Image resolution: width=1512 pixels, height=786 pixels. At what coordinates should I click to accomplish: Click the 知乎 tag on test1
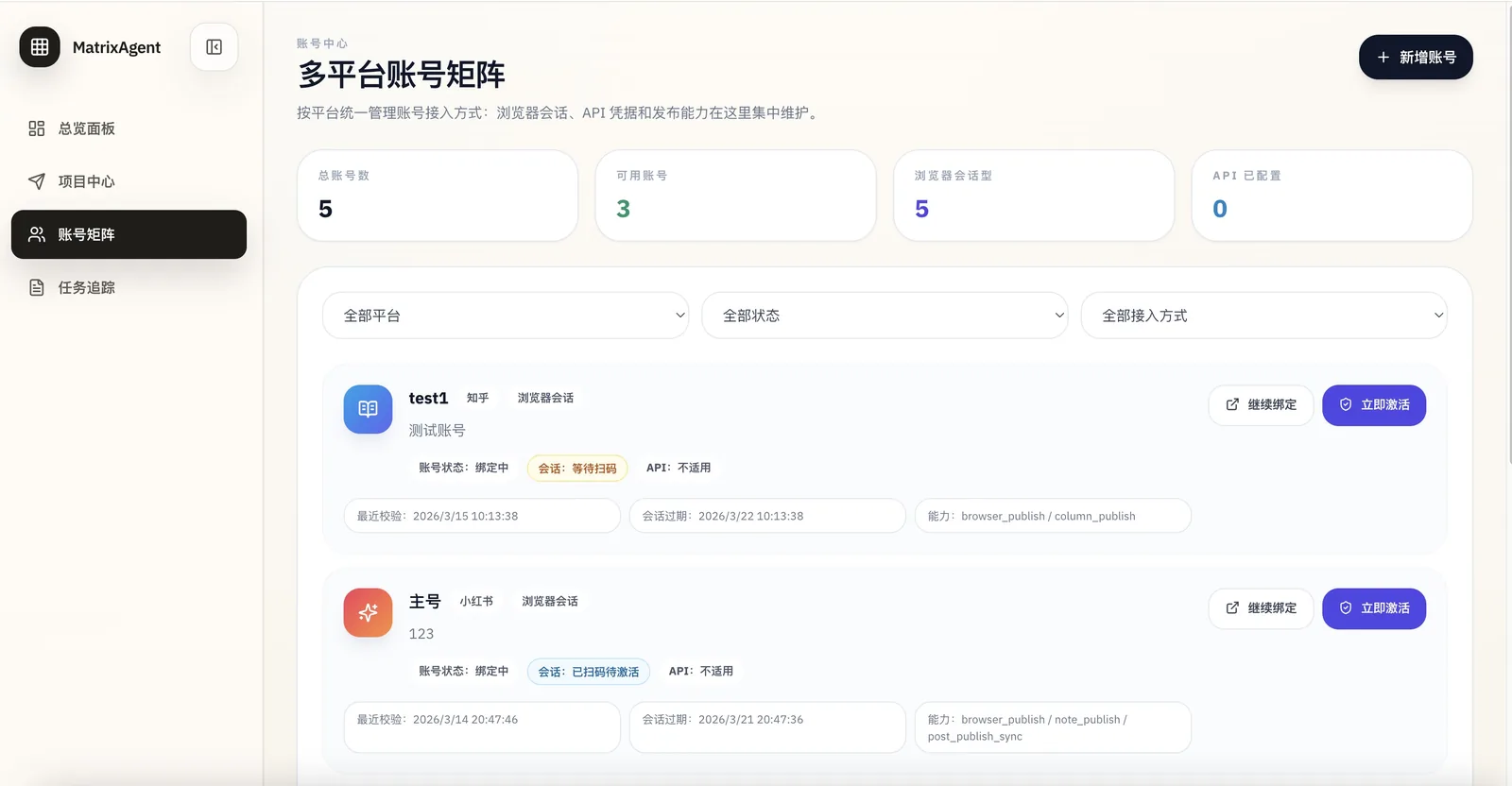point(478,398)
